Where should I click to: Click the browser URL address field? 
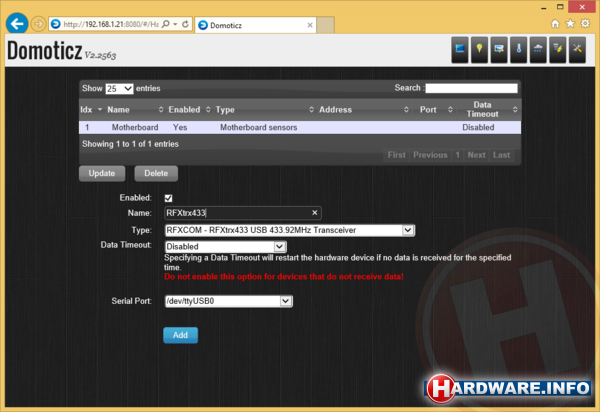[x=111, y=24]
